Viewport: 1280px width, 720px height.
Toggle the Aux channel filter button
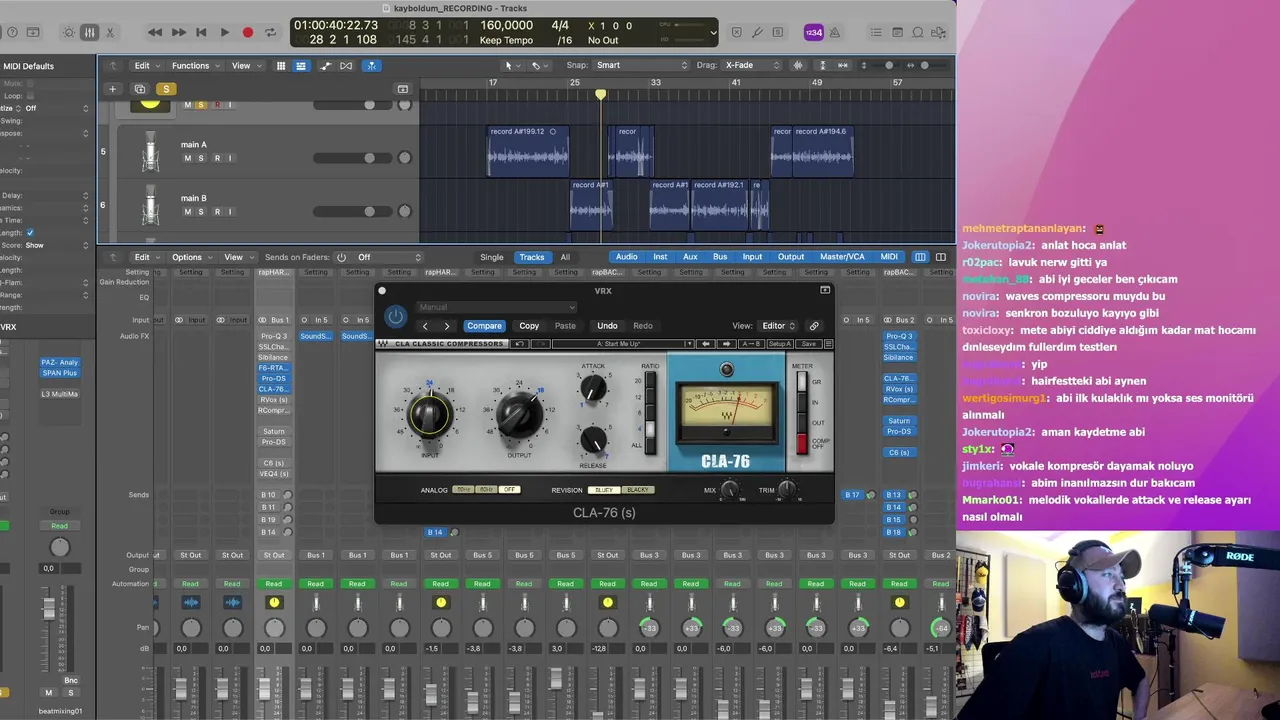point(690,257)
